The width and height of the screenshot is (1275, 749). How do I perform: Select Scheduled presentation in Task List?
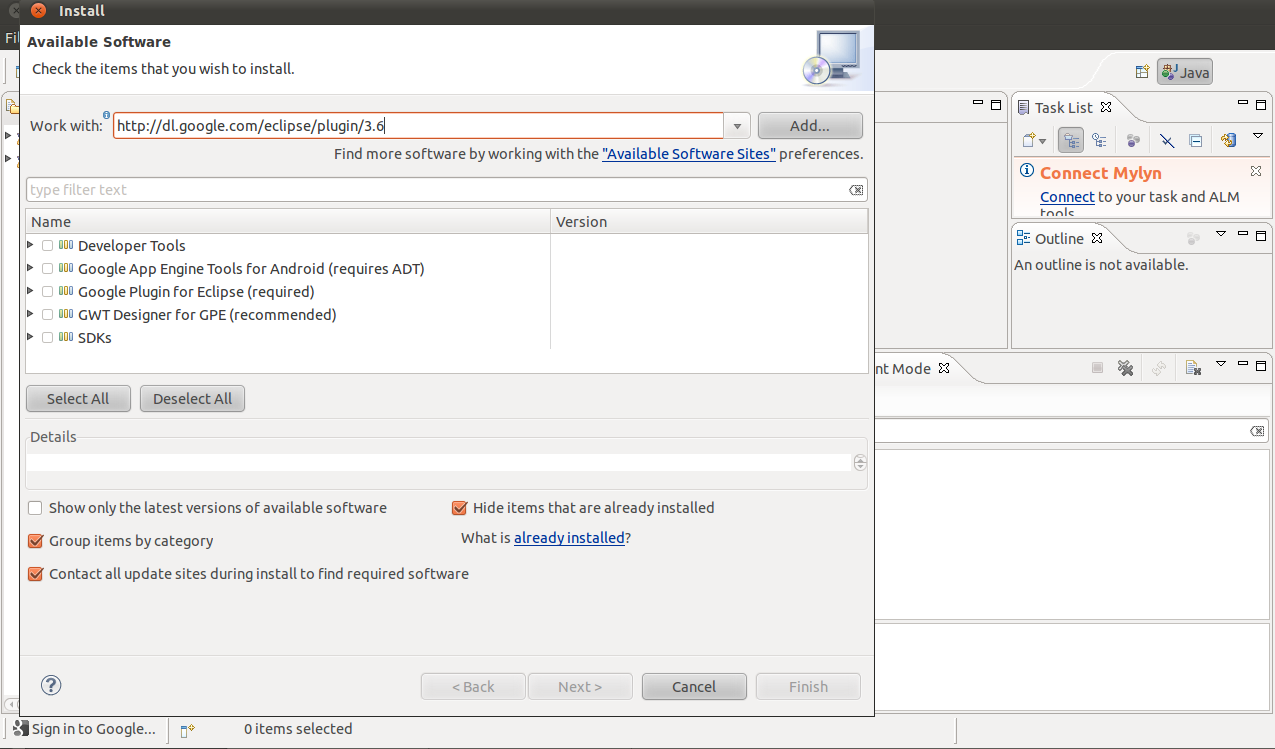click(1100, 141)
